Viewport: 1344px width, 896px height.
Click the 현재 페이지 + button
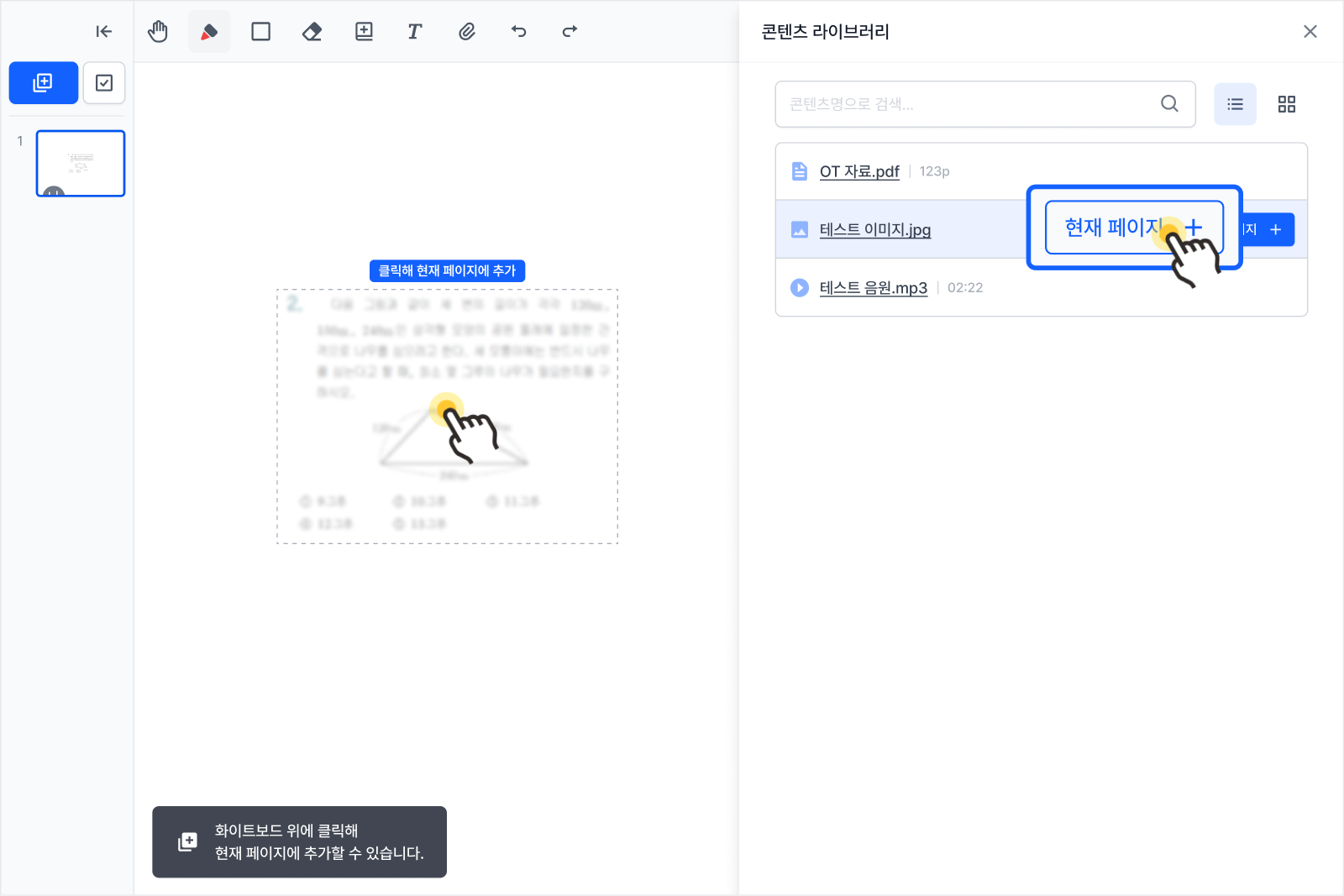[1134, 228]
